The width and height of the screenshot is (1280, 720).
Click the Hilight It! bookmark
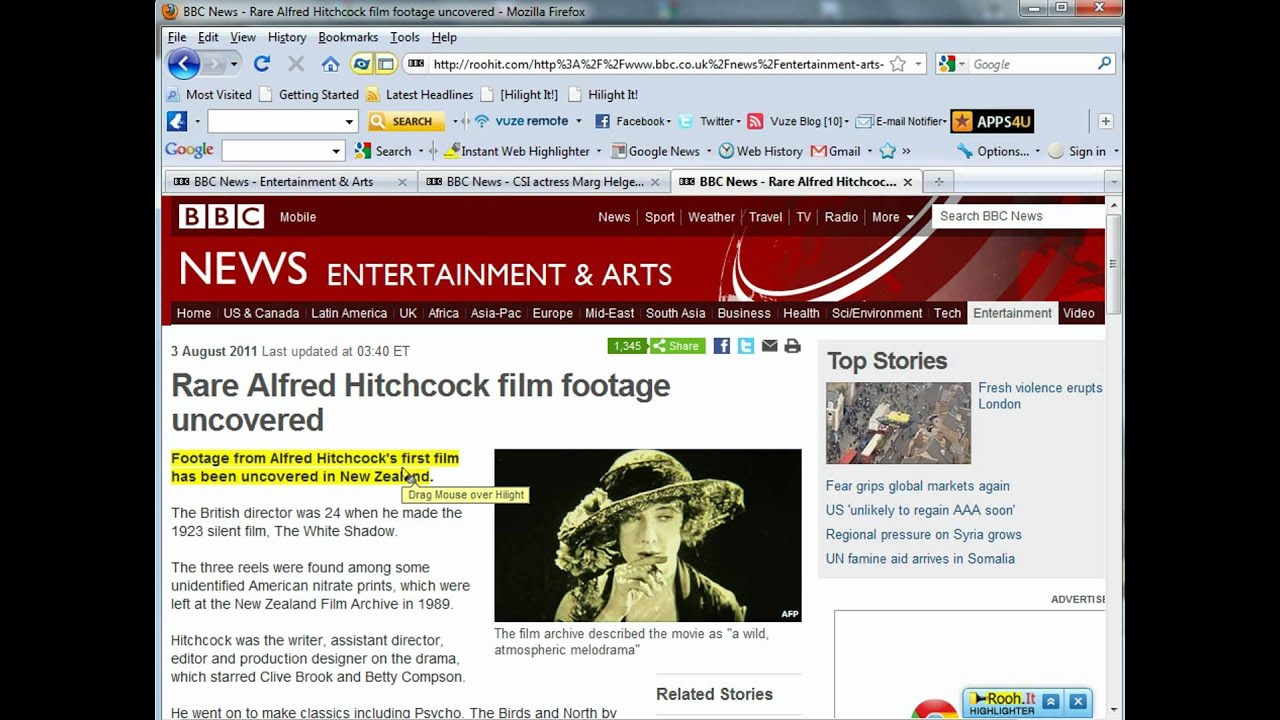603,95
